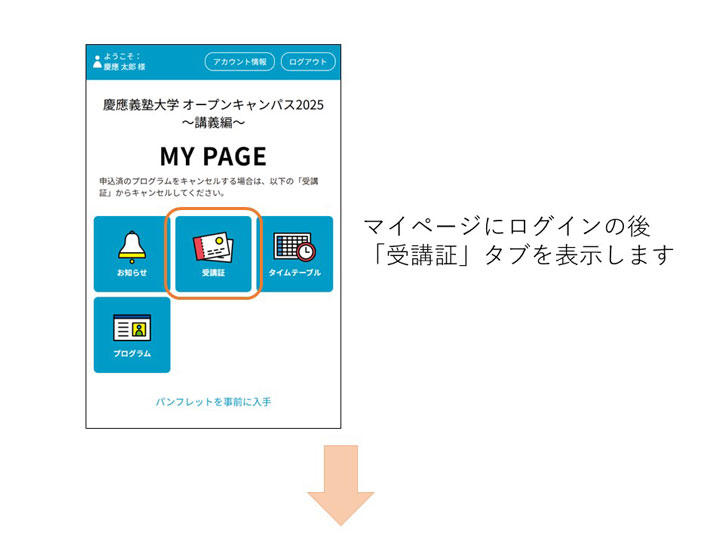
Task: Click the user avatar icon in the header
Action: pyautogui.click(x=97, y=62)
